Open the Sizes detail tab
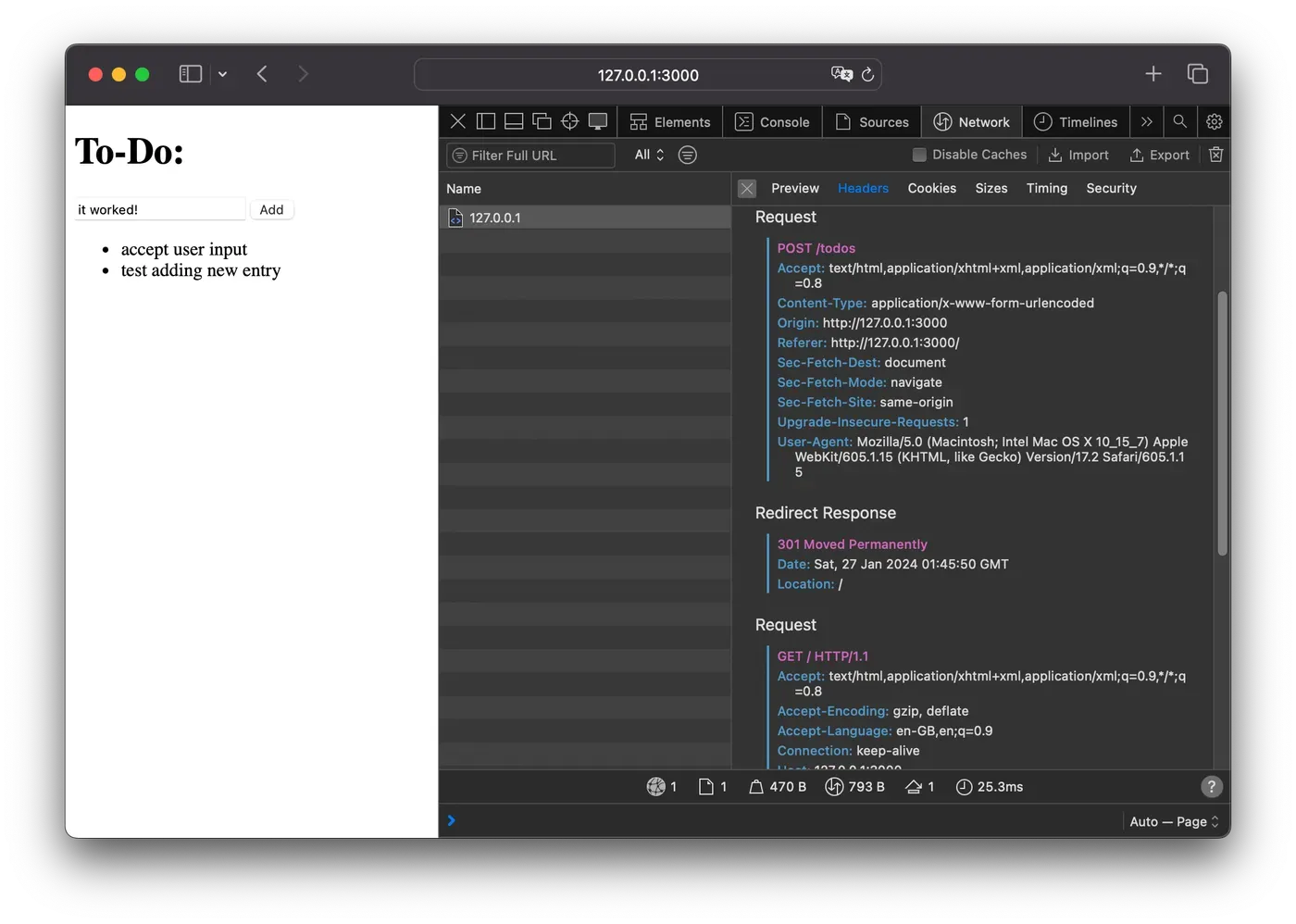Viewport: 1296px width, 924px height. coord(991,188)
